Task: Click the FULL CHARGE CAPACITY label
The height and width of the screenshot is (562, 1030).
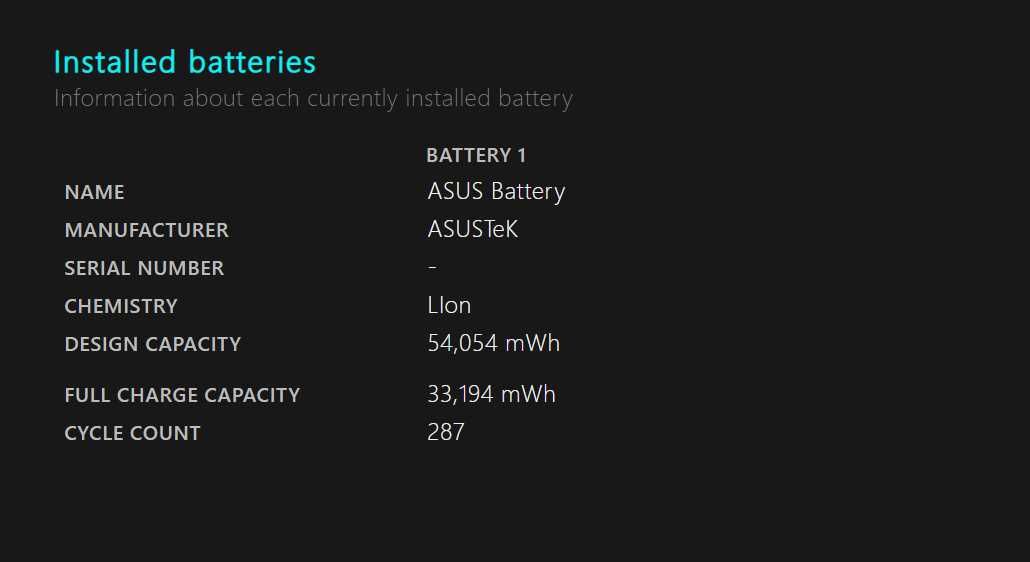Action: tap(182, 395)
